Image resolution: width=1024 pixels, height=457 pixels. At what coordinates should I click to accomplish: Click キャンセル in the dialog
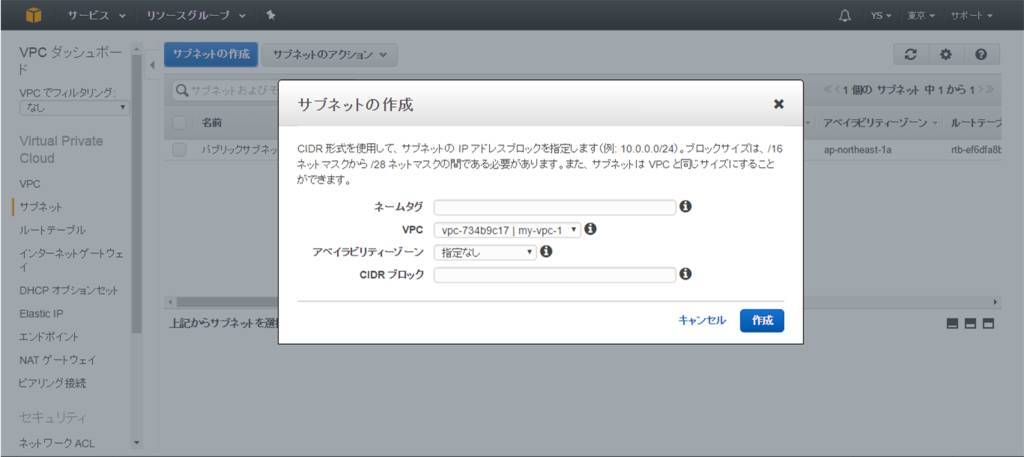click(x=702, y=320)
